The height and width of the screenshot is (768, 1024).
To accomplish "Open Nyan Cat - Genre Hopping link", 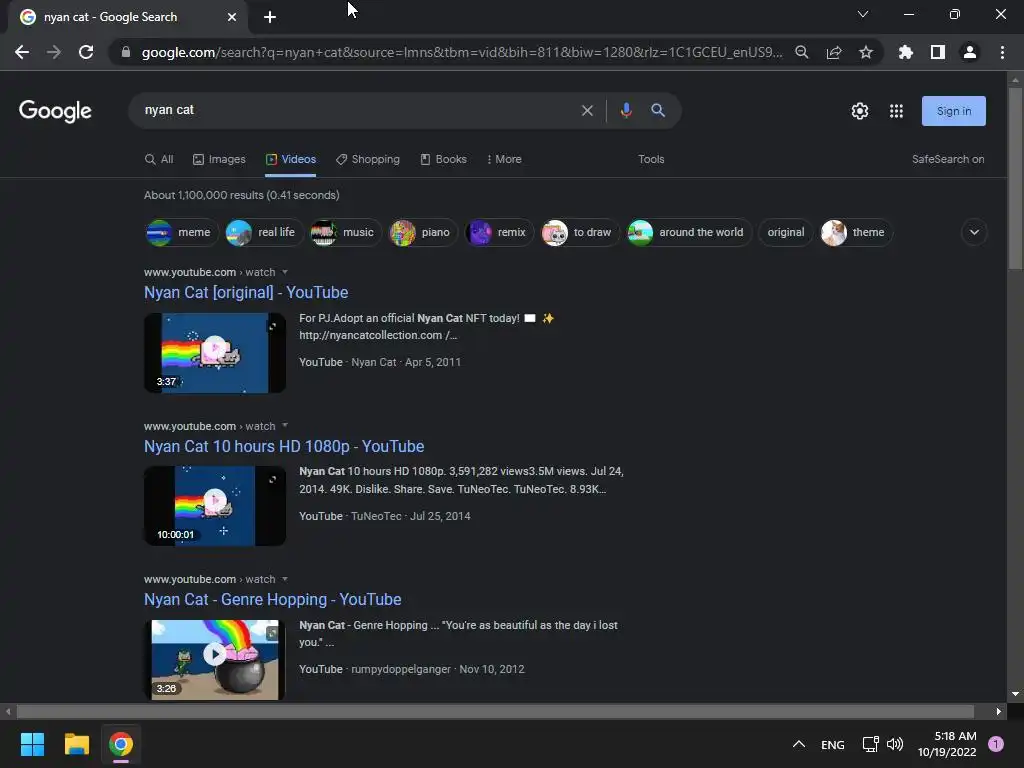I will click(x=272, y=600).
